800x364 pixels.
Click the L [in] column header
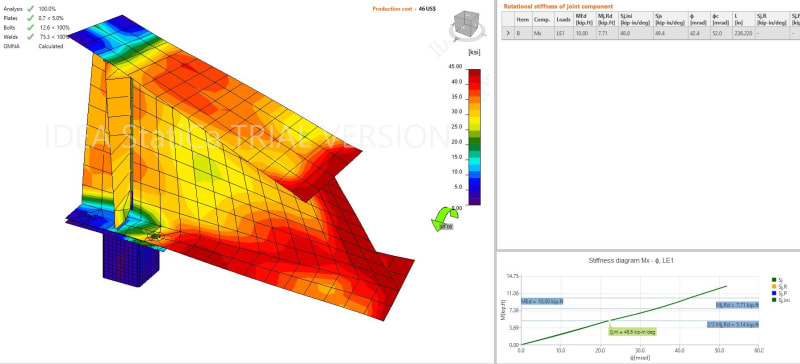(743, 19)
